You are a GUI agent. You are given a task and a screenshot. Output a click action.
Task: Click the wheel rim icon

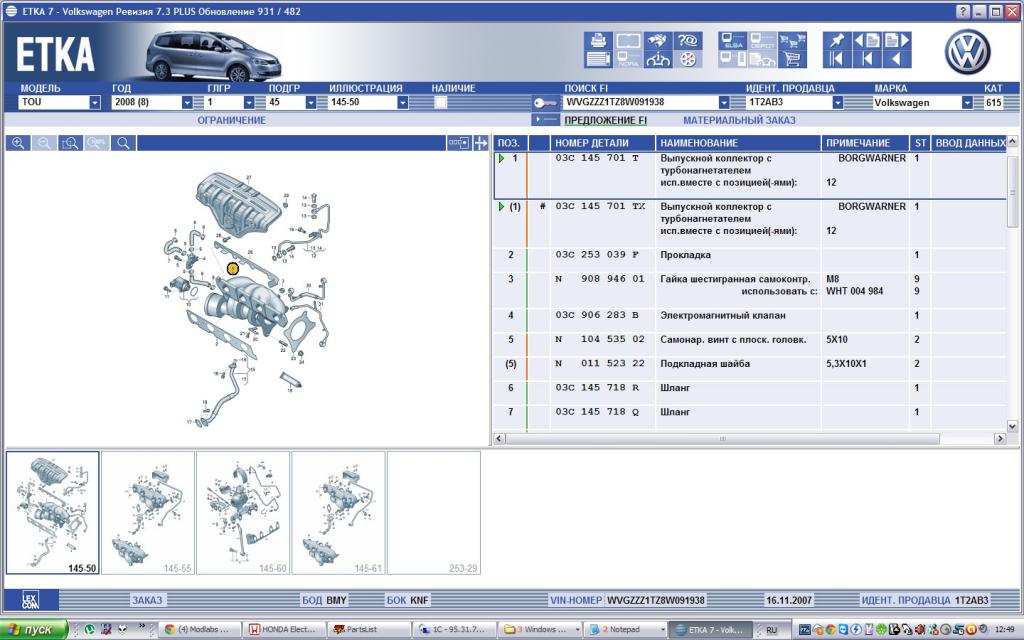coord(688,59)
